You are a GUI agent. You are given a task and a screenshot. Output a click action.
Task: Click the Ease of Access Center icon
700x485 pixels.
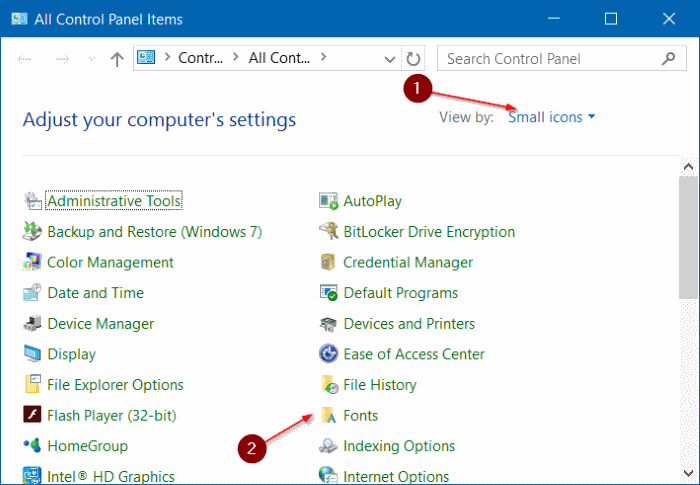[x=329, y=354]
